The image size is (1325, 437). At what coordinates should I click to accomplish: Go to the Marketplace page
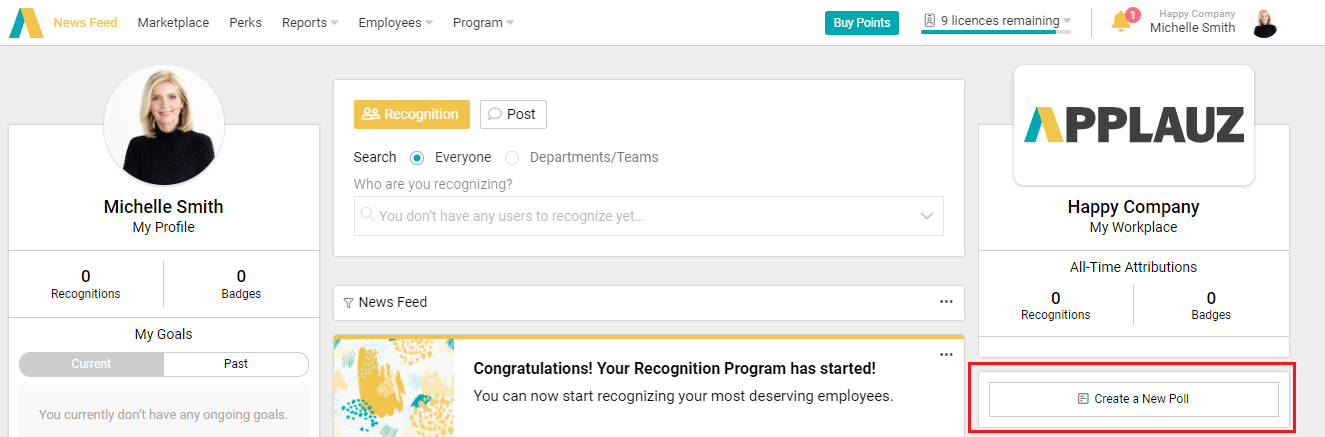pos(173,22)
